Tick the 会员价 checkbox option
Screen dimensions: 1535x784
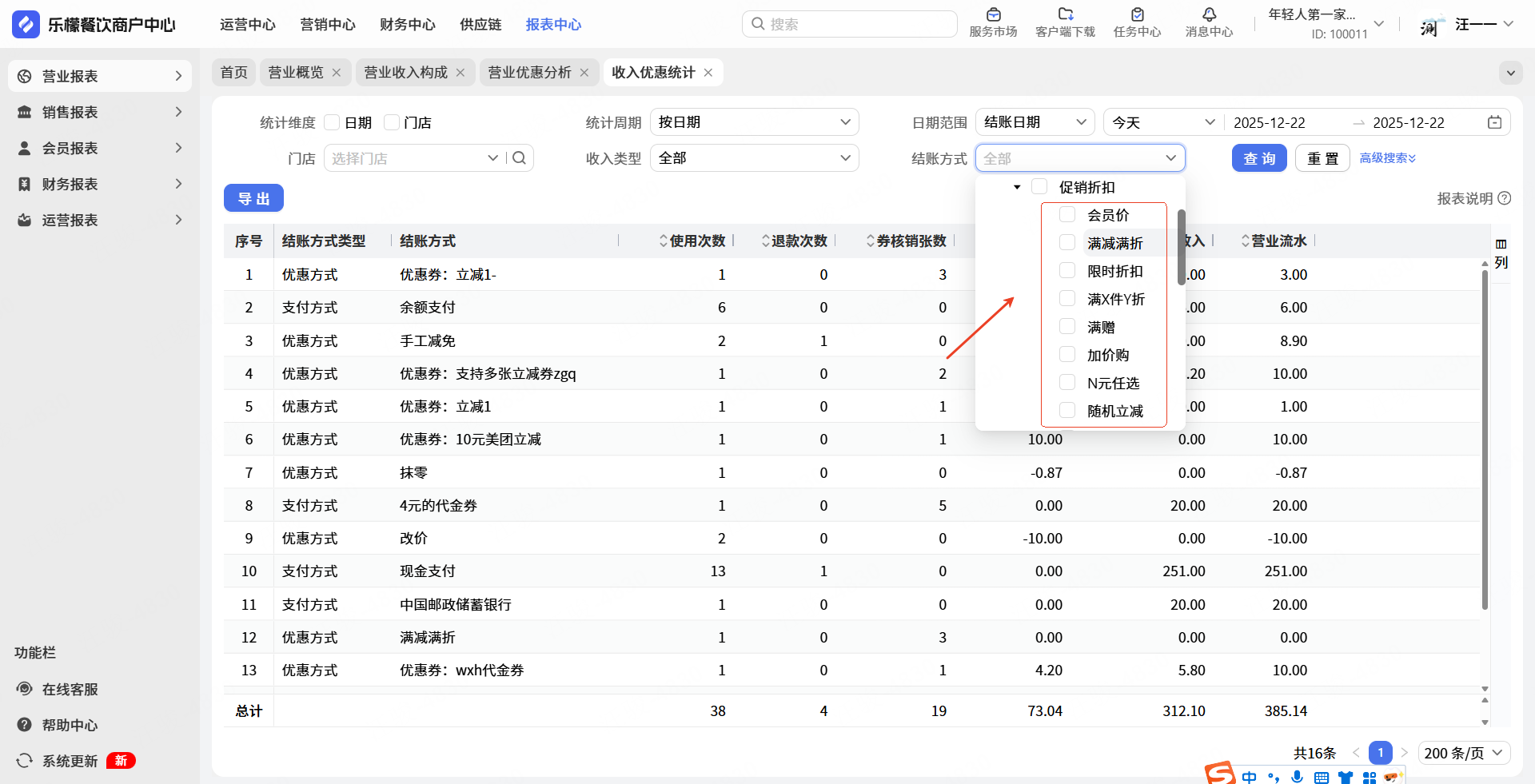click(1067, 215)
